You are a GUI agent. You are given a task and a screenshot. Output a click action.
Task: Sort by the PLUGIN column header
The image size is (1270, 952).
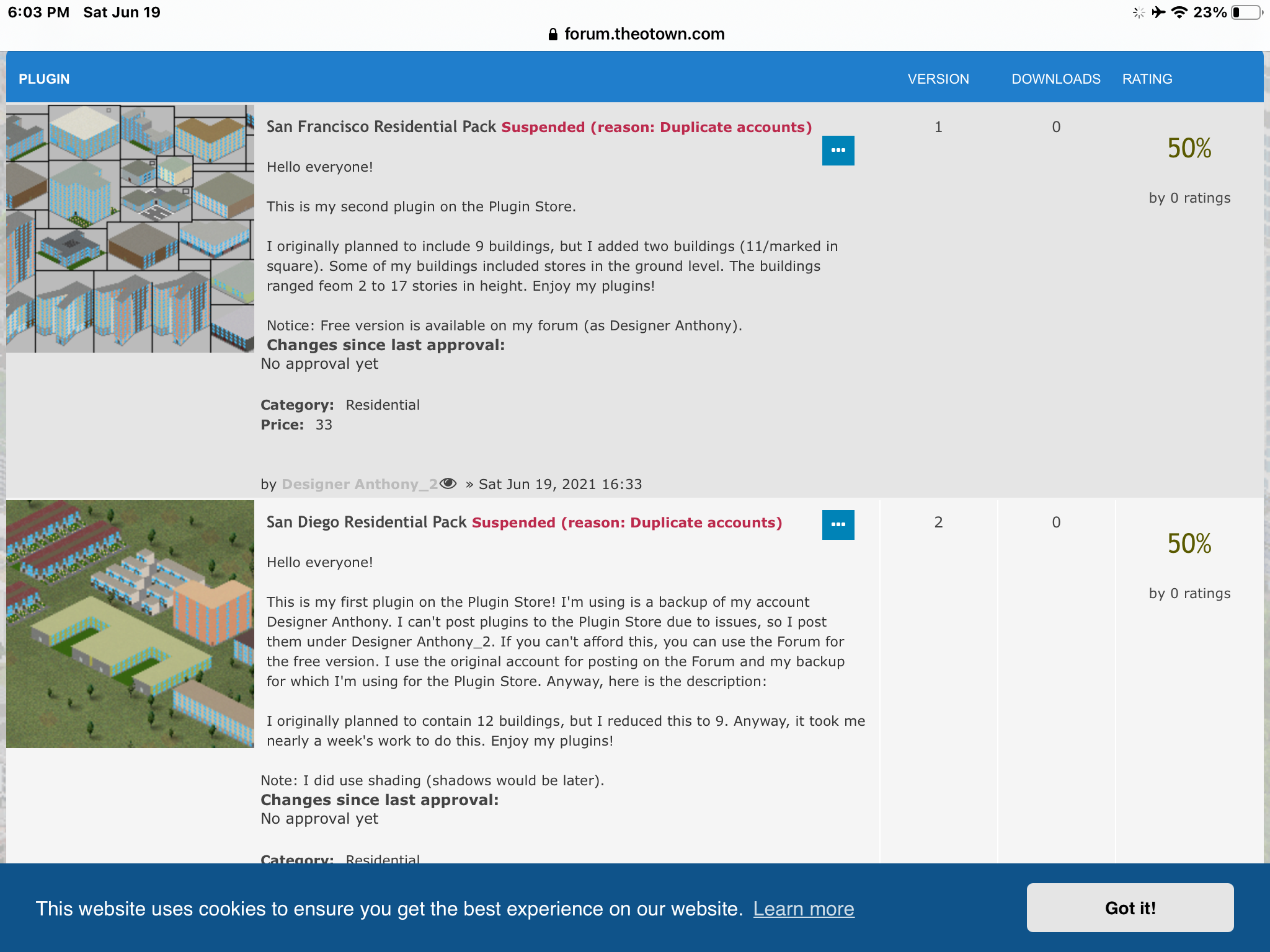click(x=44, y=79)
